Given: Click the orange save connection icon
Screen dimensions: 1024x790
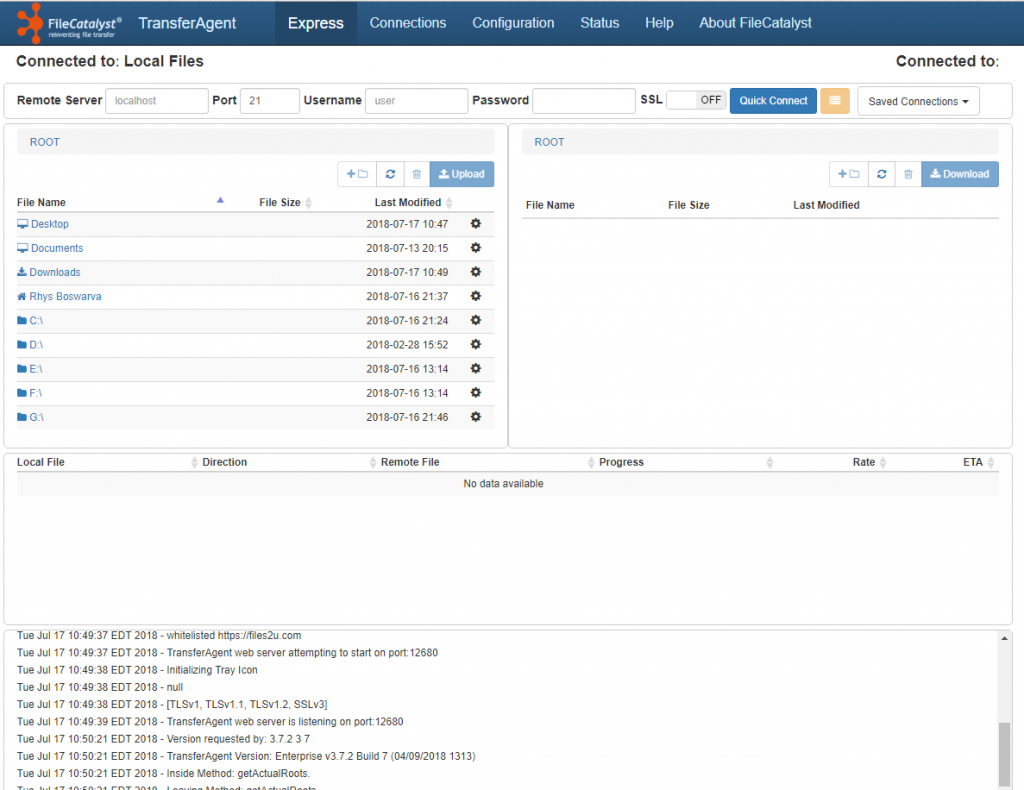Looking at the screenshot, I should (835, 101).
